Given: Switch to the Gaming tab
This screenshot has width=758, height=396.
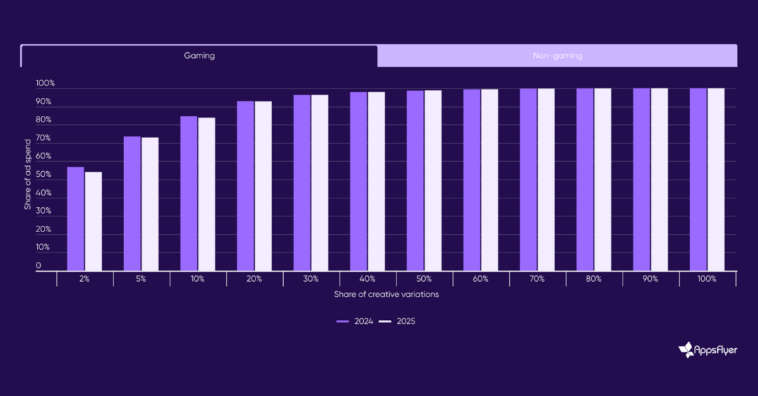Looking at the screenshot, I should 199,56.
